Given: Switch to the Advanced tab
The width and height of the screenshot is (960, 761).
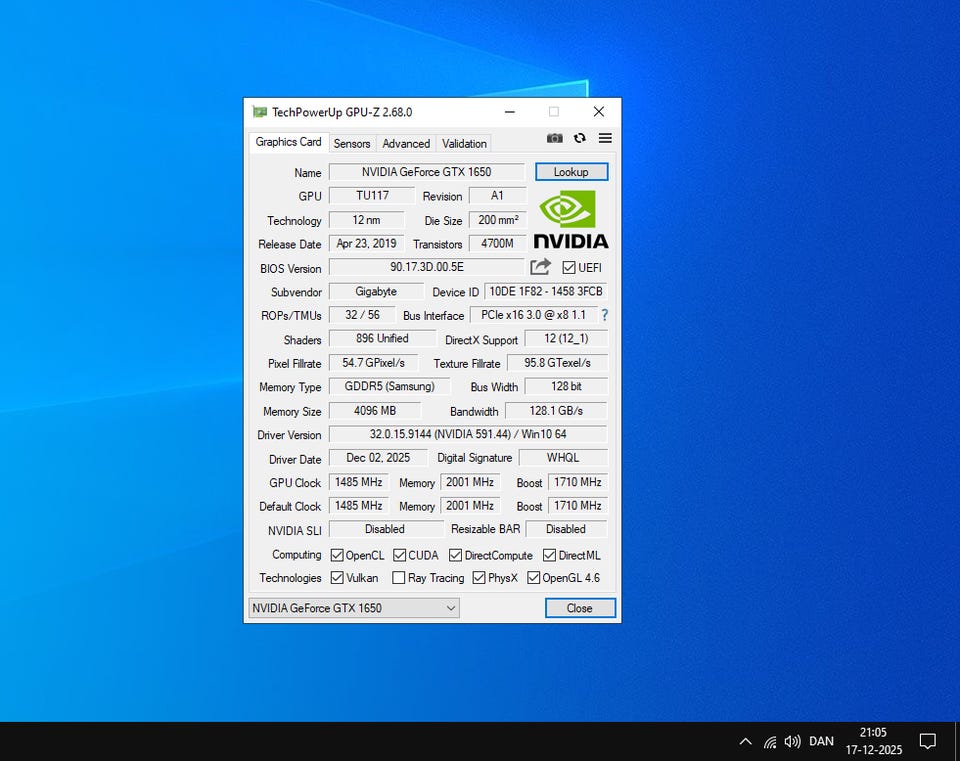Looking at the screenshot, I should 406,143.
